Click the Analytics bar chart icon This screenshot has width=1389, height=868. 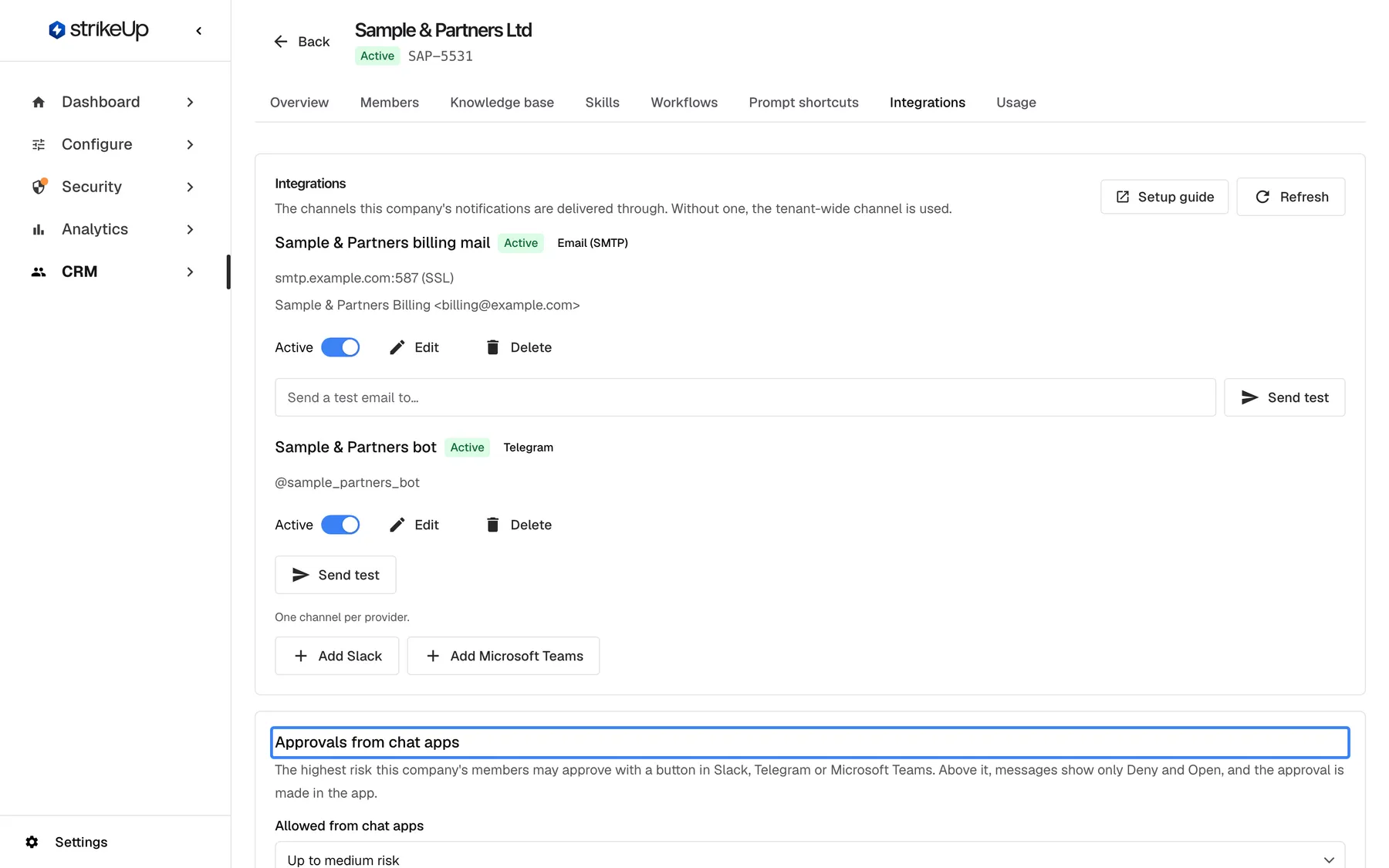[x=39, y=229]
